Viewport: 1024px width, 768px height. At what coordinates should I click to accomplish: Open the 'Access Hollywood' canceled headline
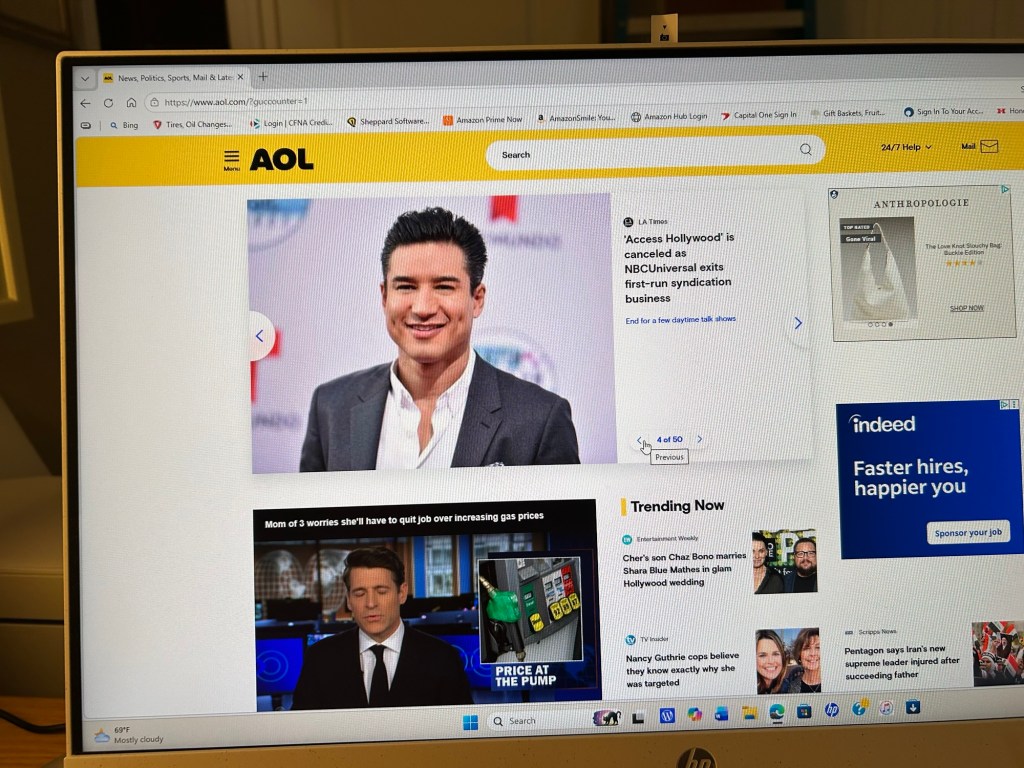coord(679,268)
